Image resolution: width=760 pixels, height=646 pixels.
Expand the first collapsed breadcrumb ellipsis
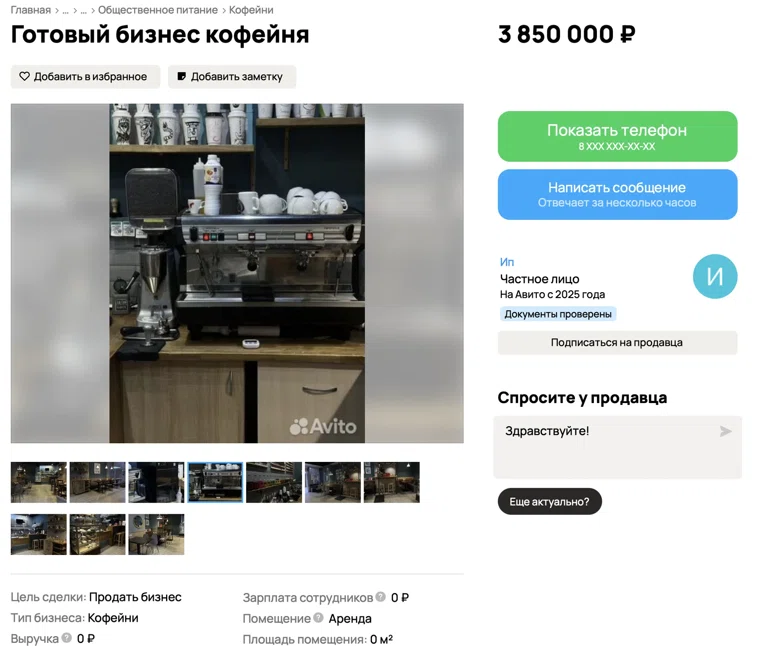point(65,10)
